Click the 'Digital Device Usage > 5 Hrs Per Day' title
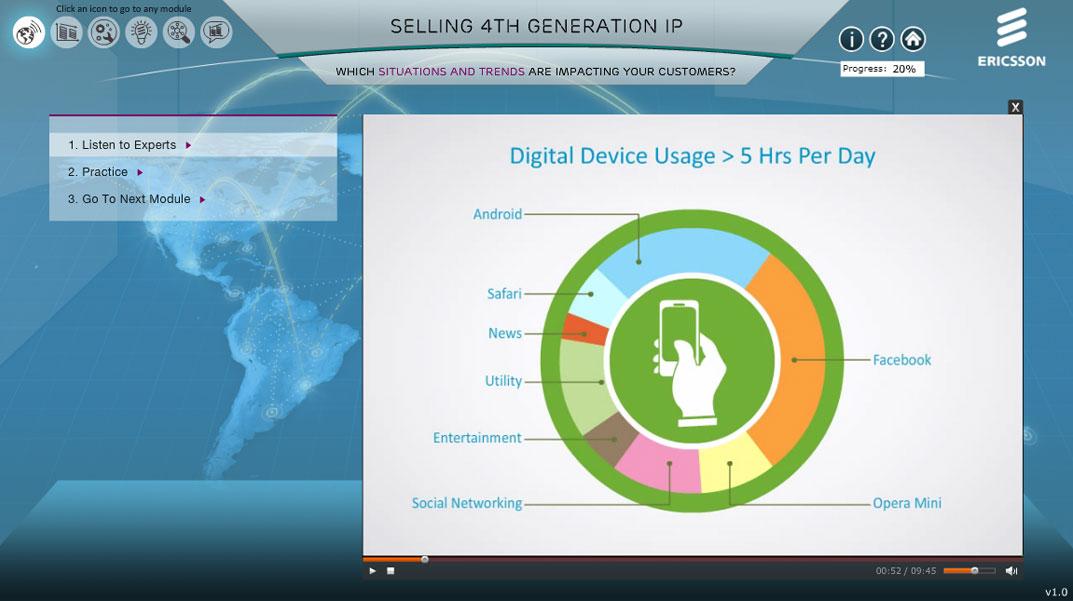 693,156
